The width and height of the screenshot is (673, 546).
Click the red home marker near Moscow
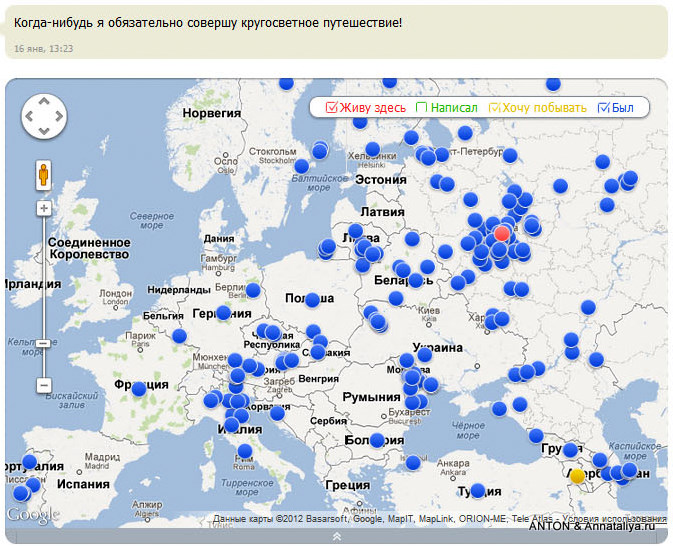click(x=502, y=234)
